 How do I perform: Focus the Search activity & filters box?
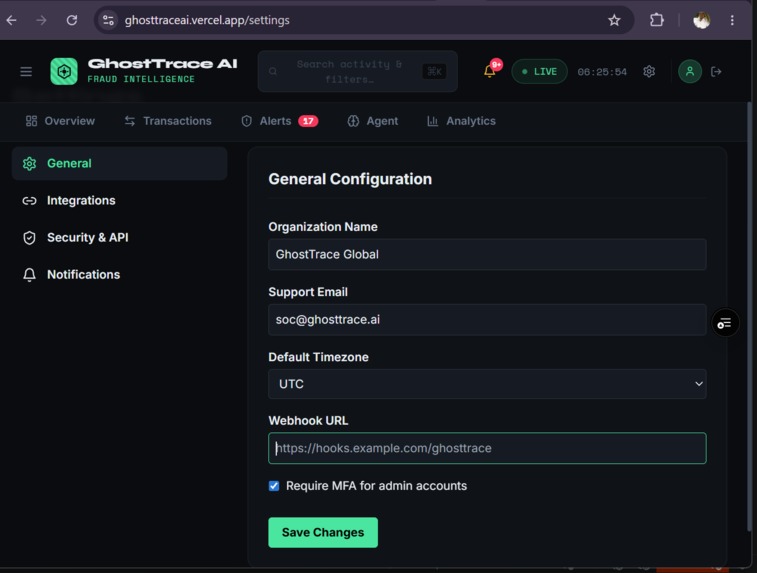[358, 71]
